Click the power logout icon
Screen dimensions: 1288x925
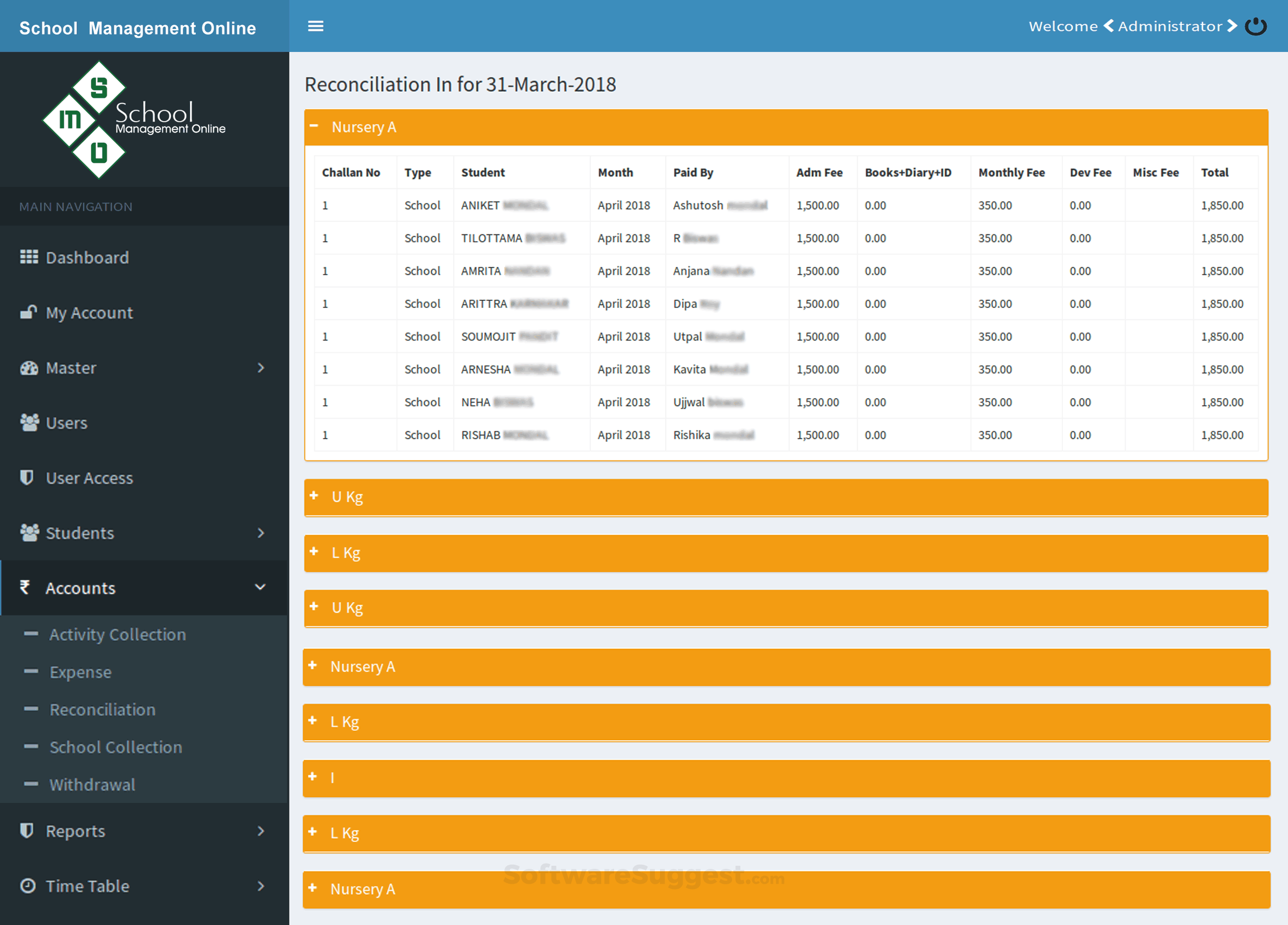pyautogui.click(x=1256, y=26)
